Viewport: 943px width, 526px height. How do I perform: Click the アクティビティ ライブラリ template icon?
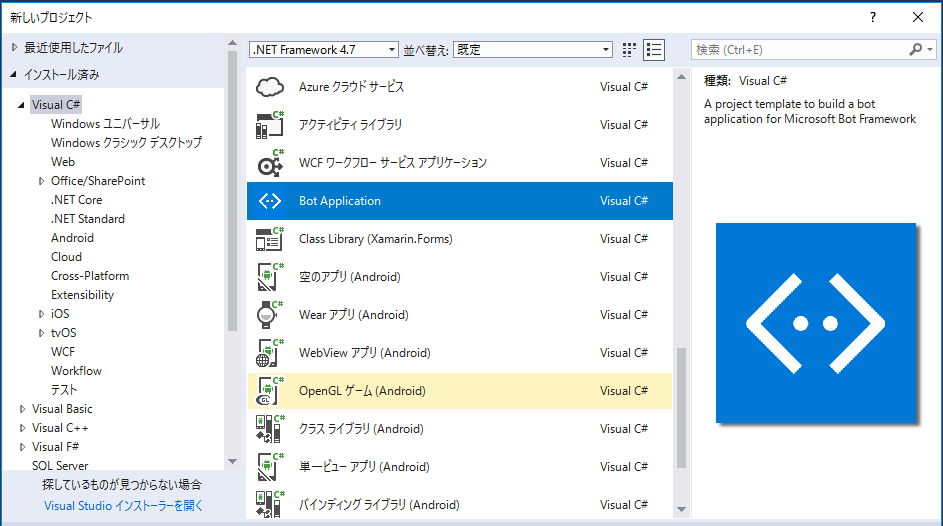269,125
